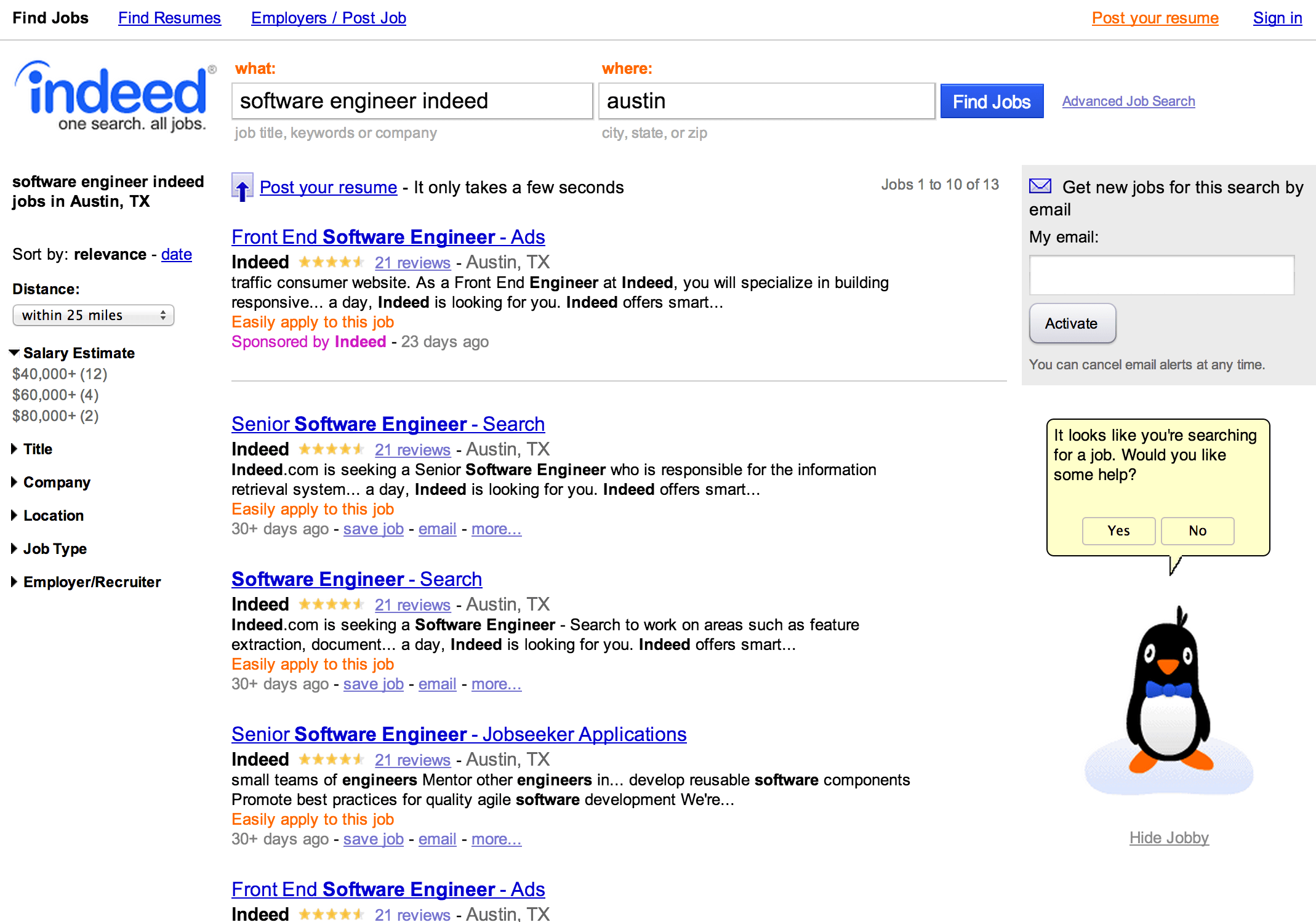Click the My email input field
The height and width of the screenshot is (922, 1316).
coord(1161,275)
